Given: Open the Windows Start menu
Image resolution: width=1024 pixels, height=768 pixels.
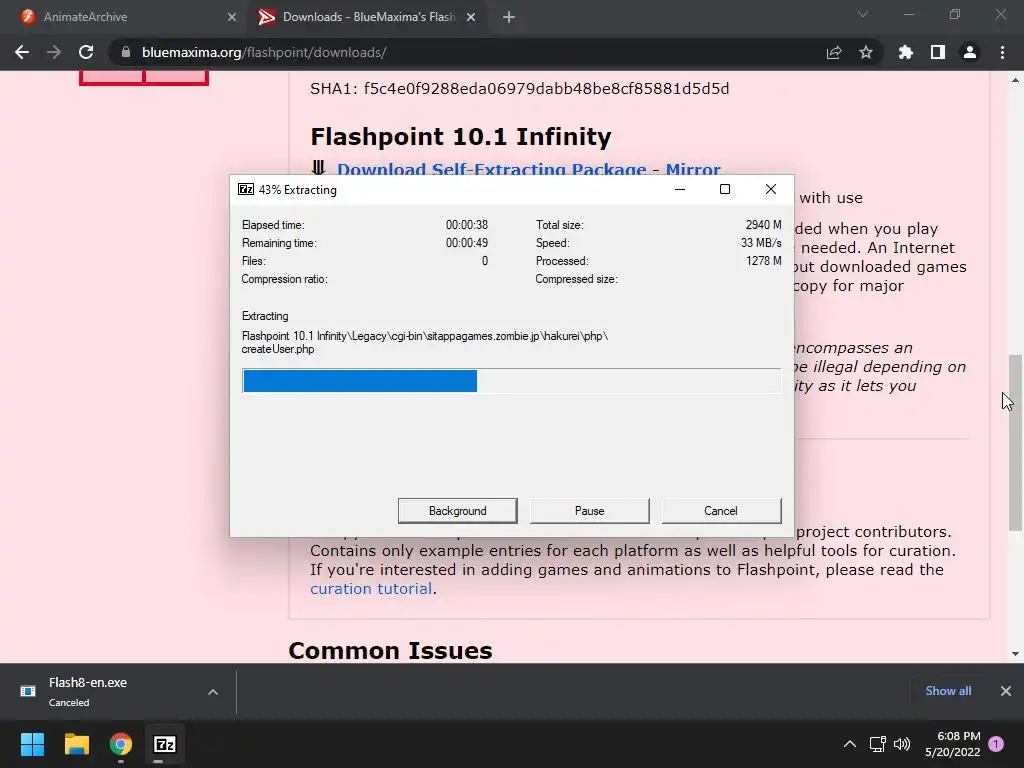Looking at the screenshot, I should (x=32, y=744).
